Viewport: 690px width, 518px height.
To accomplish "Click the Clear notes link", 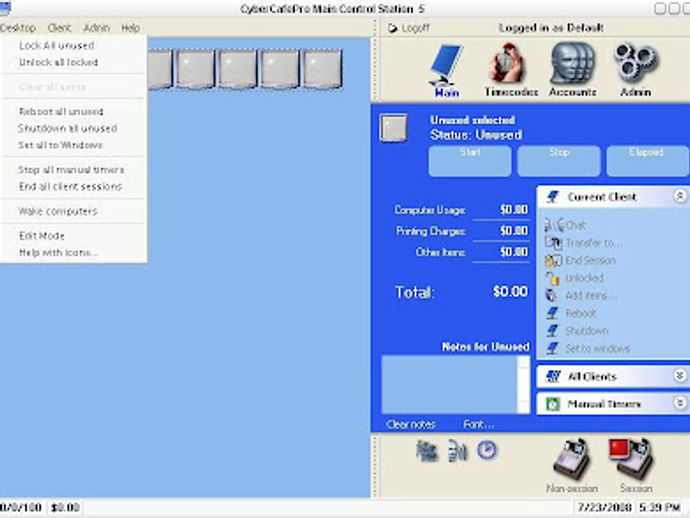I will [x=411, y=424].
